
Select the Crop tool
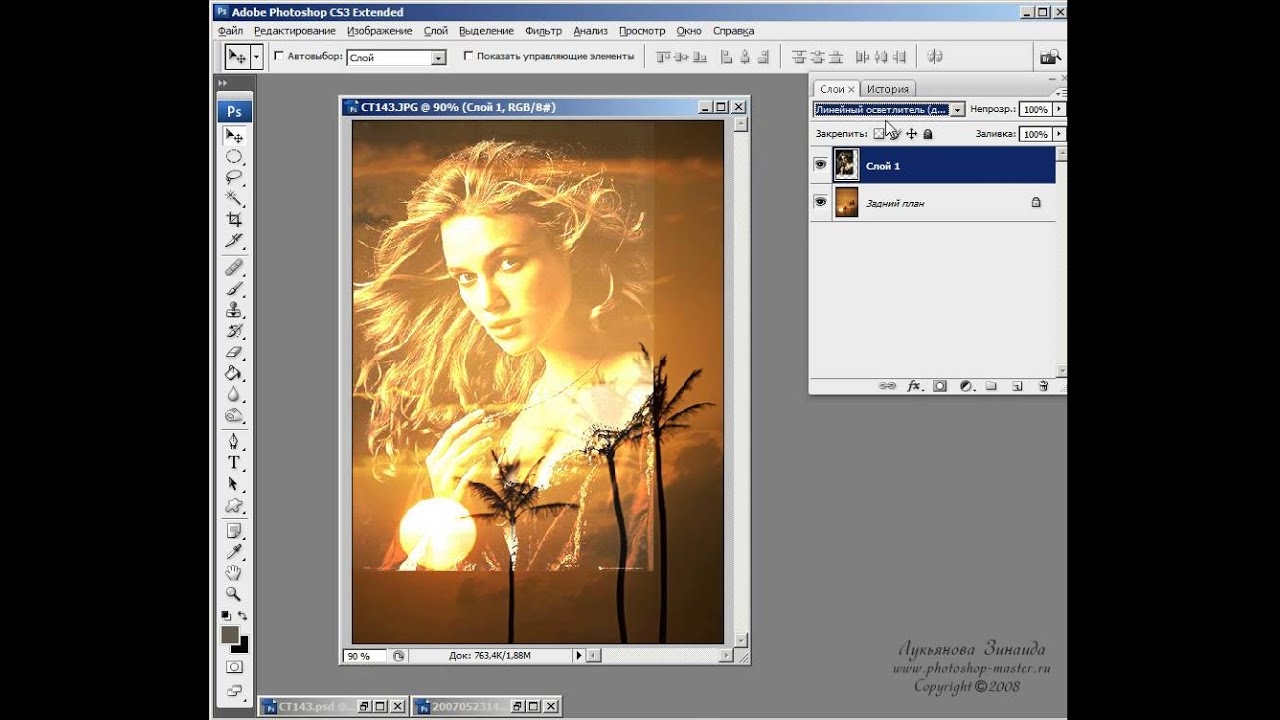point(234,219)
